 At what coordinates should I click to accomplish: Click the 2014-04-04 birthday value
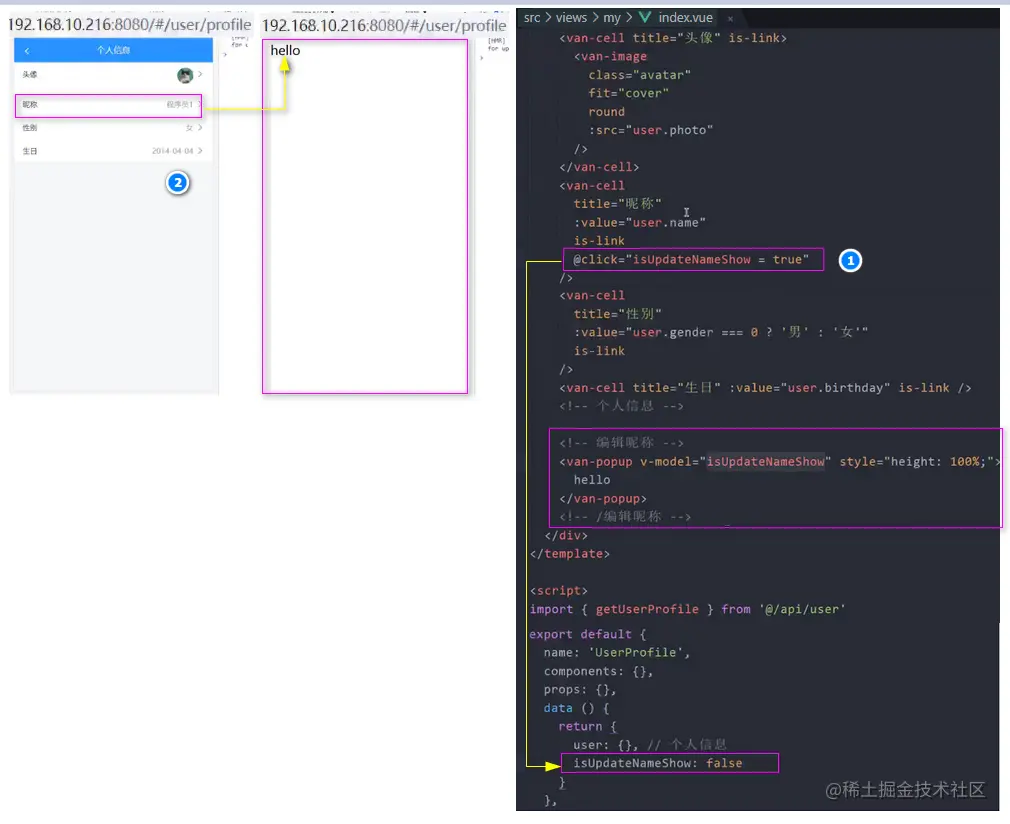pyautogui.click(x=173, y=151)
